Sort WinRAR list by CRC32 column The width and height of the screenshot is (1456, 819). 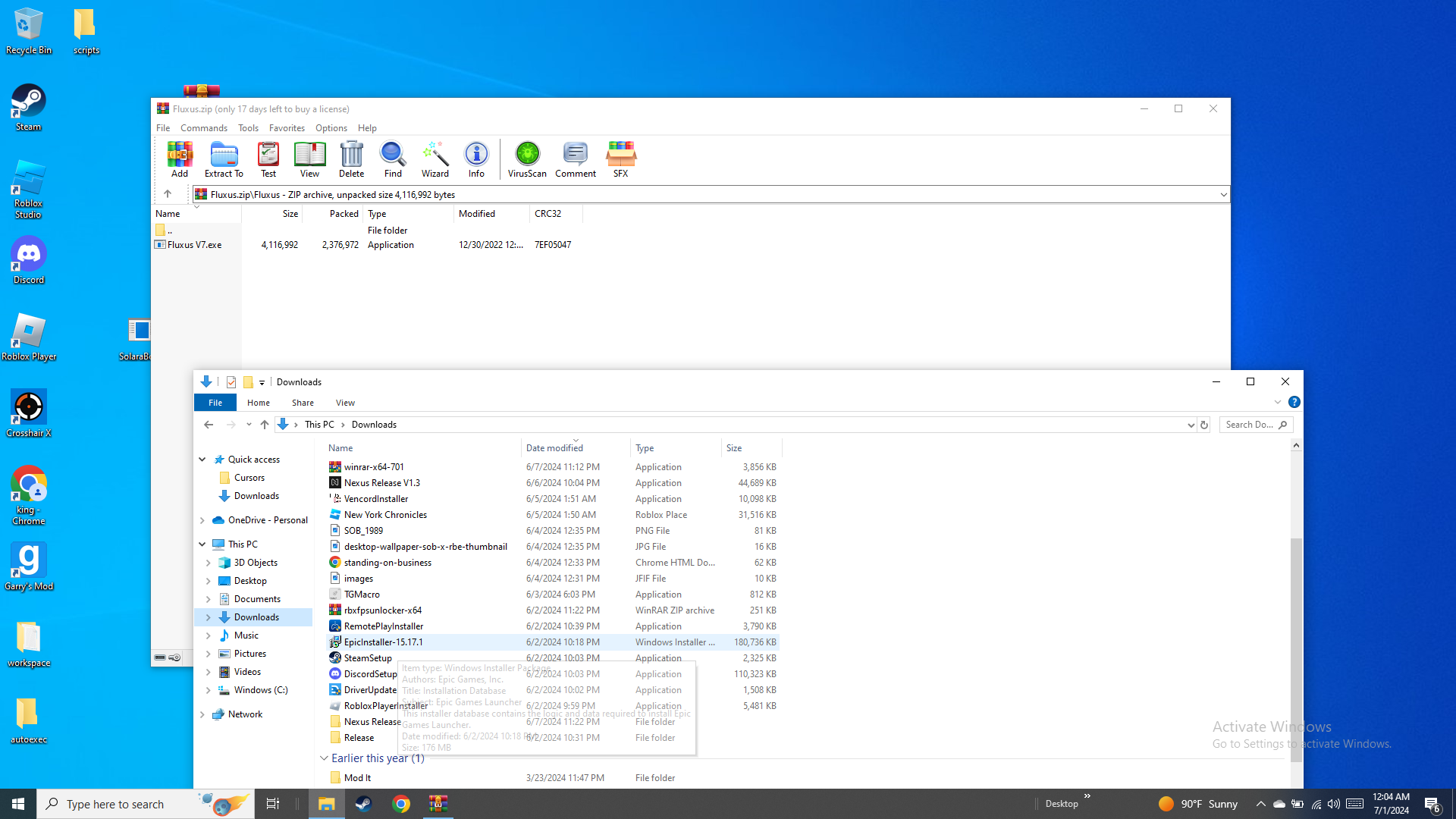coord(556,214)
